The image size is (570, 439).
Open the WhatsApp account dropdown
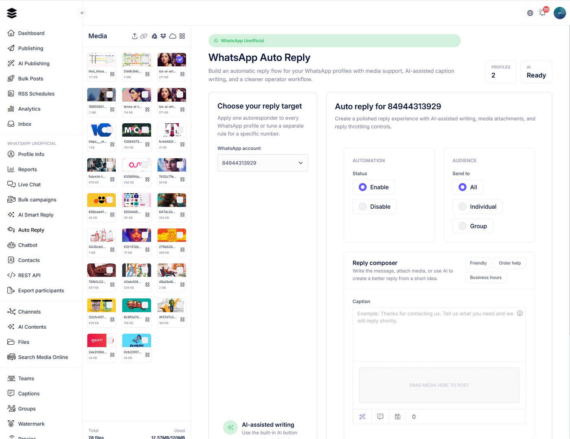click(x=262, y=163)
